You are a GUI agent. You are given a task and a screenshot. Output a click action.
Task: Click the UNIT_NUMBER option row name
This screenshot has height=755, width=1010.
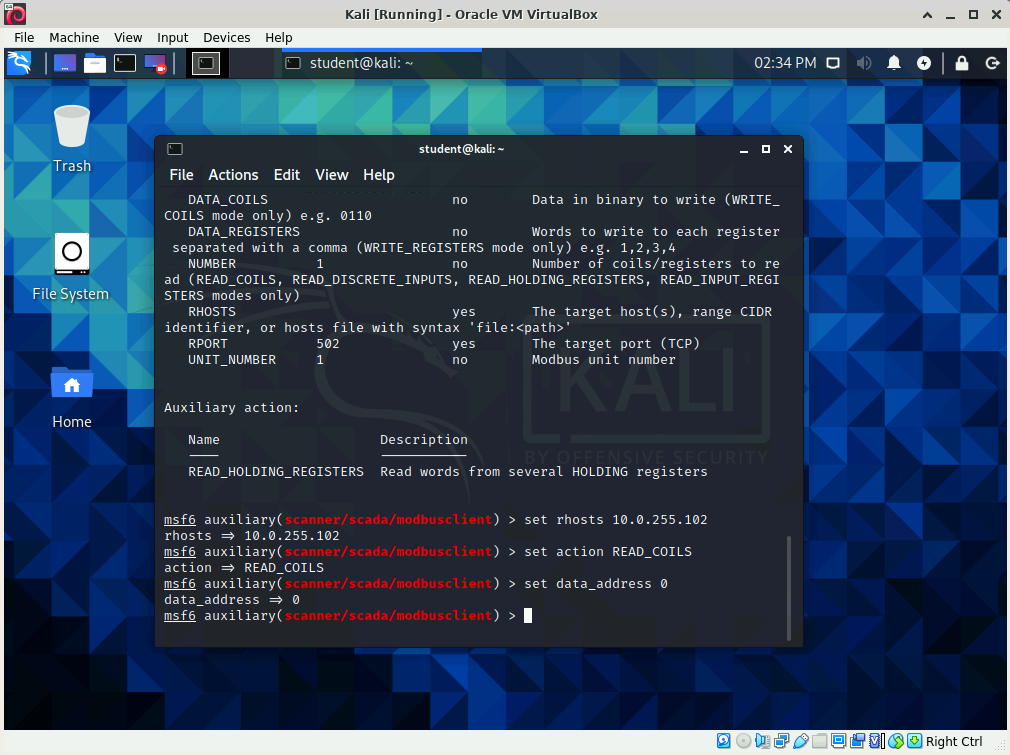point(232,360)
